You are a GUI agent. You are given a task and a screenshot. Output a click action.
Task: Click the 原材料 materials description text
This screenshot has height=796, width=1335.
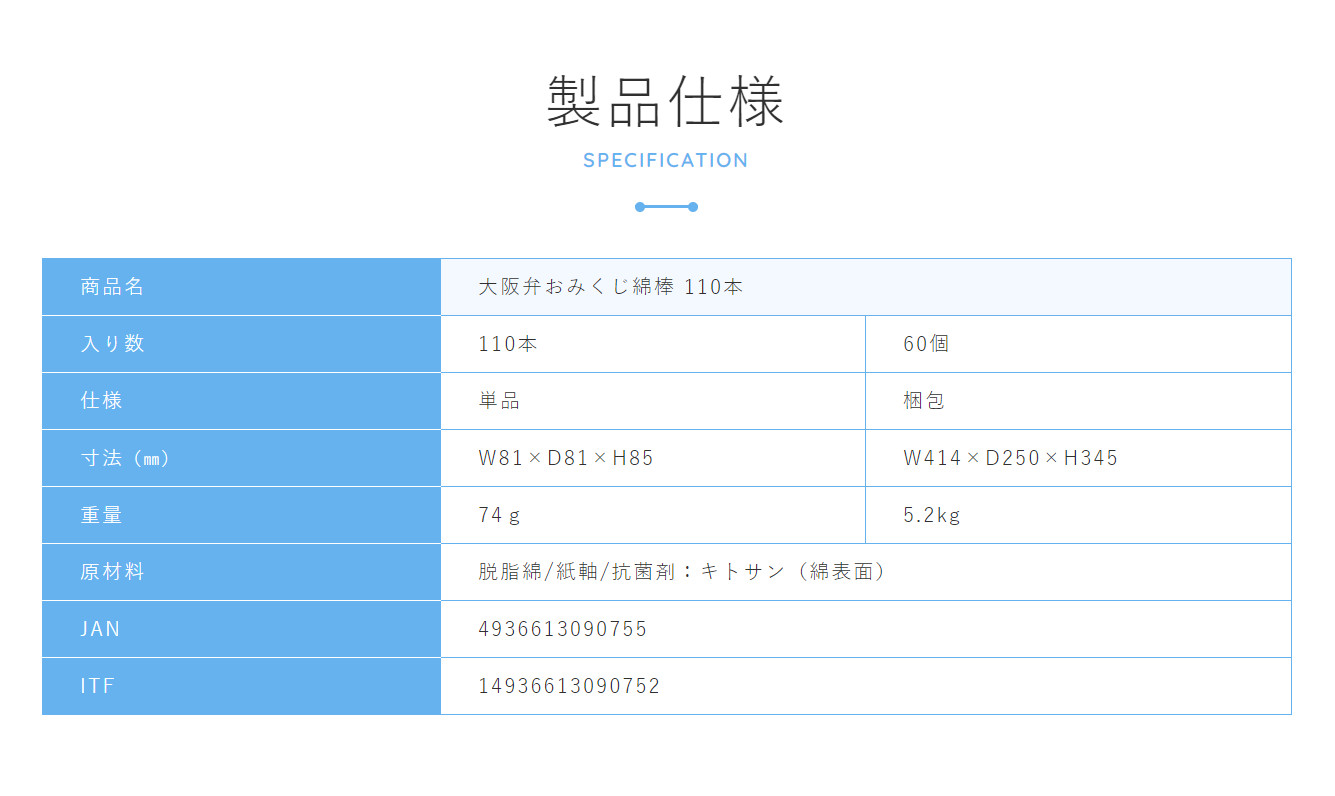click(x=683, y=572)
